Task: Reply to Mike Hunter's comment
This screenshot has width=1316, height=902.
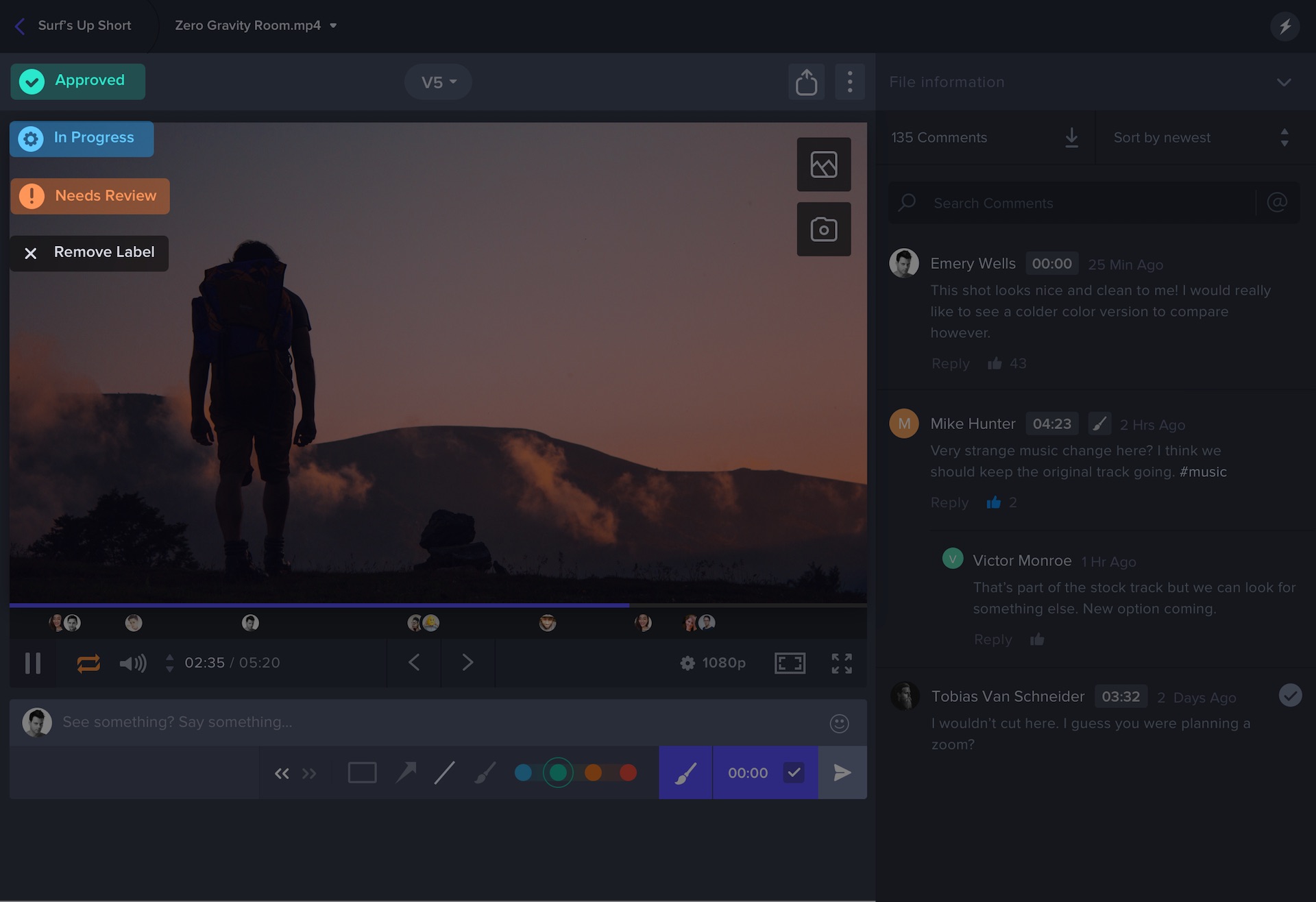Action: 949,502
